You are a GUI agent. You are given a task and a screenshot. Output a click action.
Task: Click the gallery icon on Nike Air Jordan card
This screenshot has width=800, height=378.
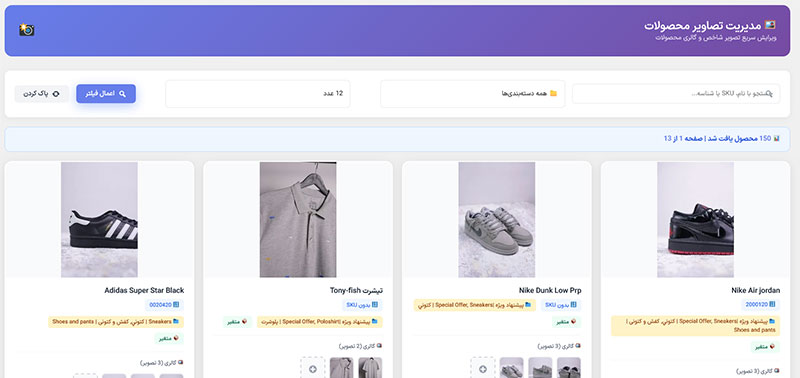point(777,371)
